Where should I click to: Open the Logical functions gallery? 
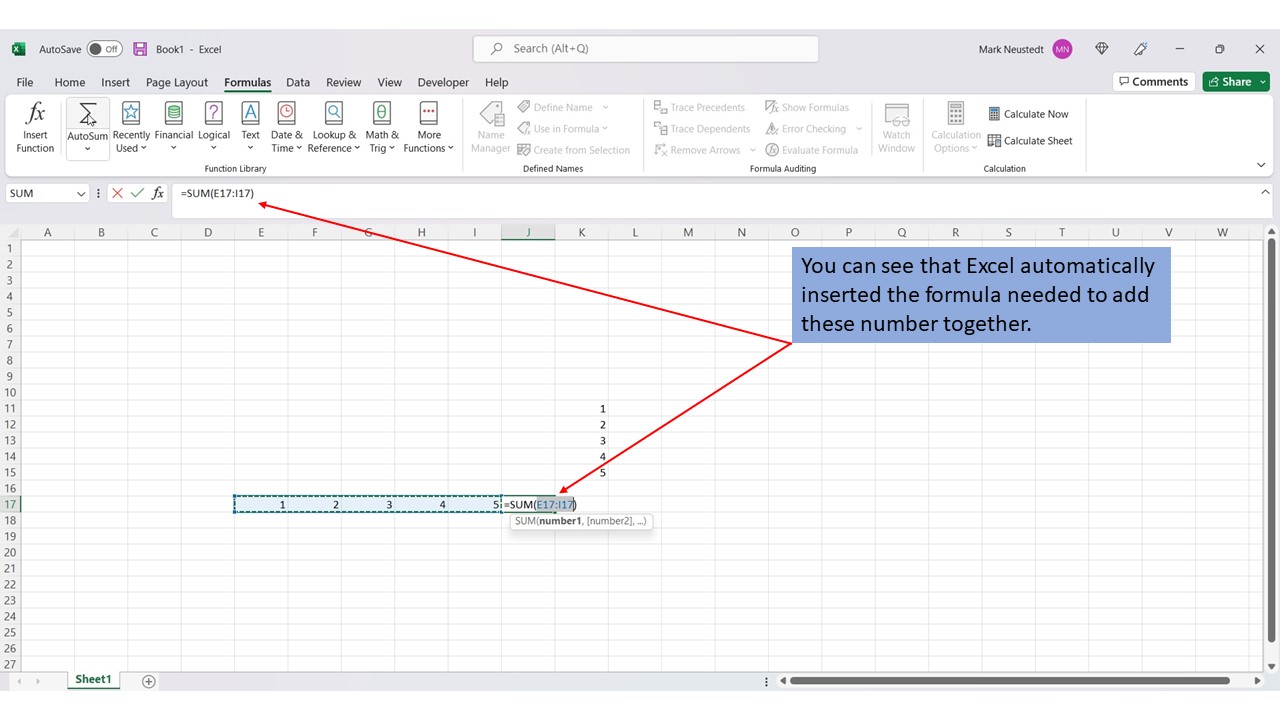point(213,125)
